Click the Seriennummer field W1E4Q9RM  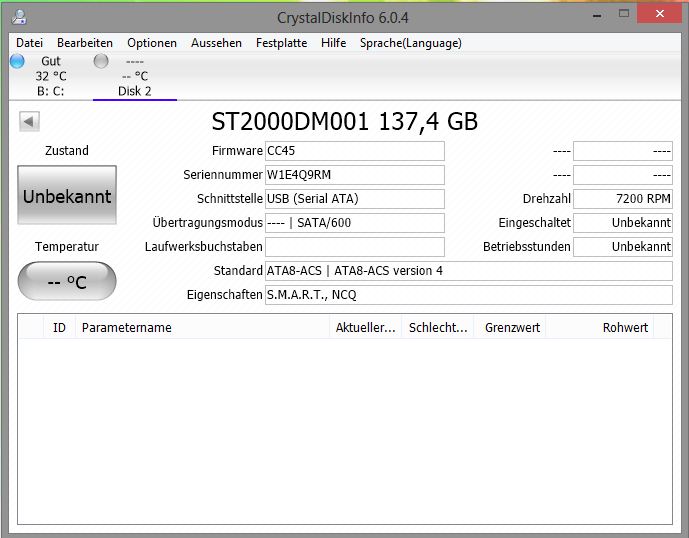355,175
